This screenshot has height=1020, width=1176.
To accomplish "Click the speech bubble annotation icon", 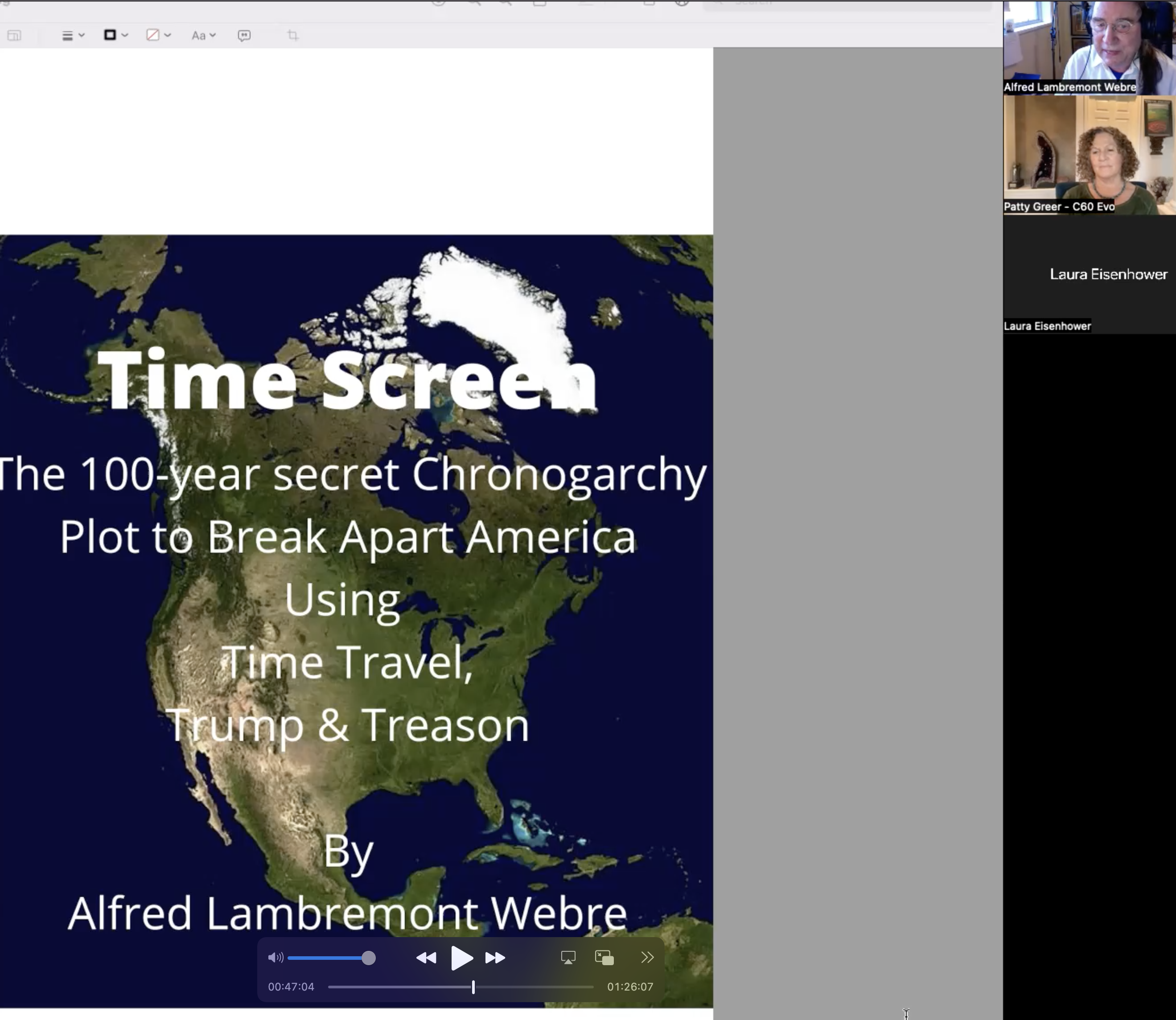I will point(244,36).
